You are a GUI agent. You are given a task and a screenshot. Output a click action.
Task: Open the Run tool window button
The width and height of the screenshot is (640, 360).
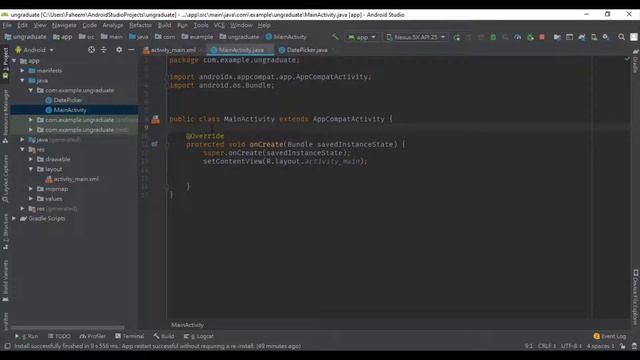click(x=27, y=336)
